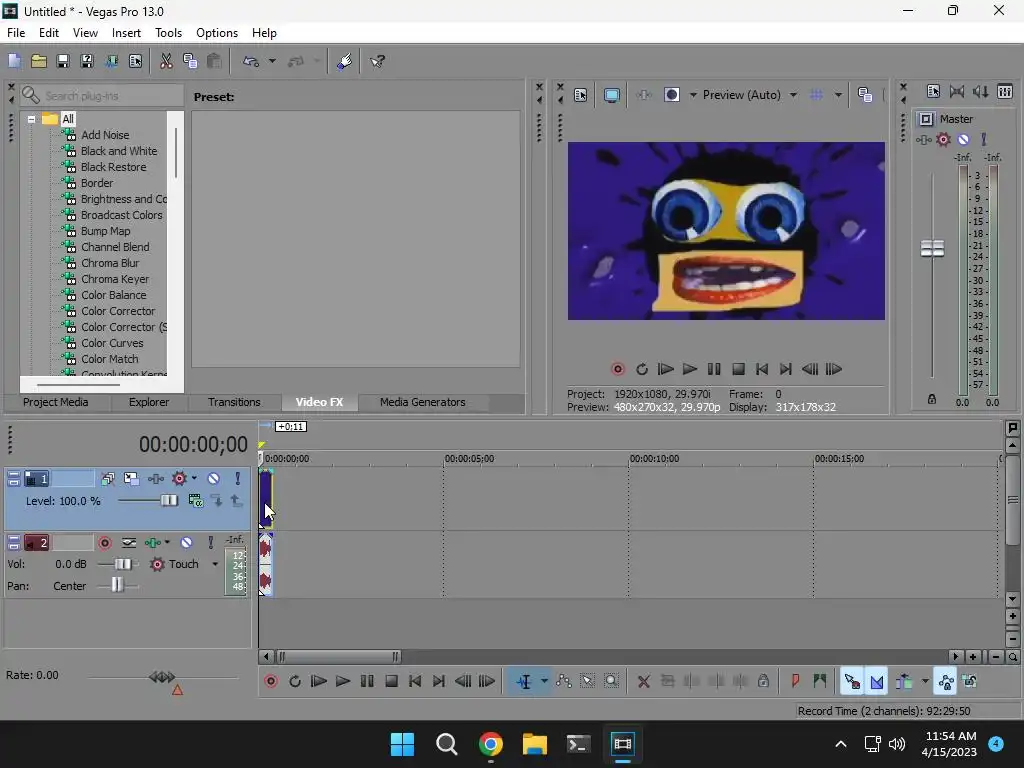The width and height of the screenshot is (1024, 768).
Task: Toggle Lock Envelopes to Events
Action: (946, 682)
